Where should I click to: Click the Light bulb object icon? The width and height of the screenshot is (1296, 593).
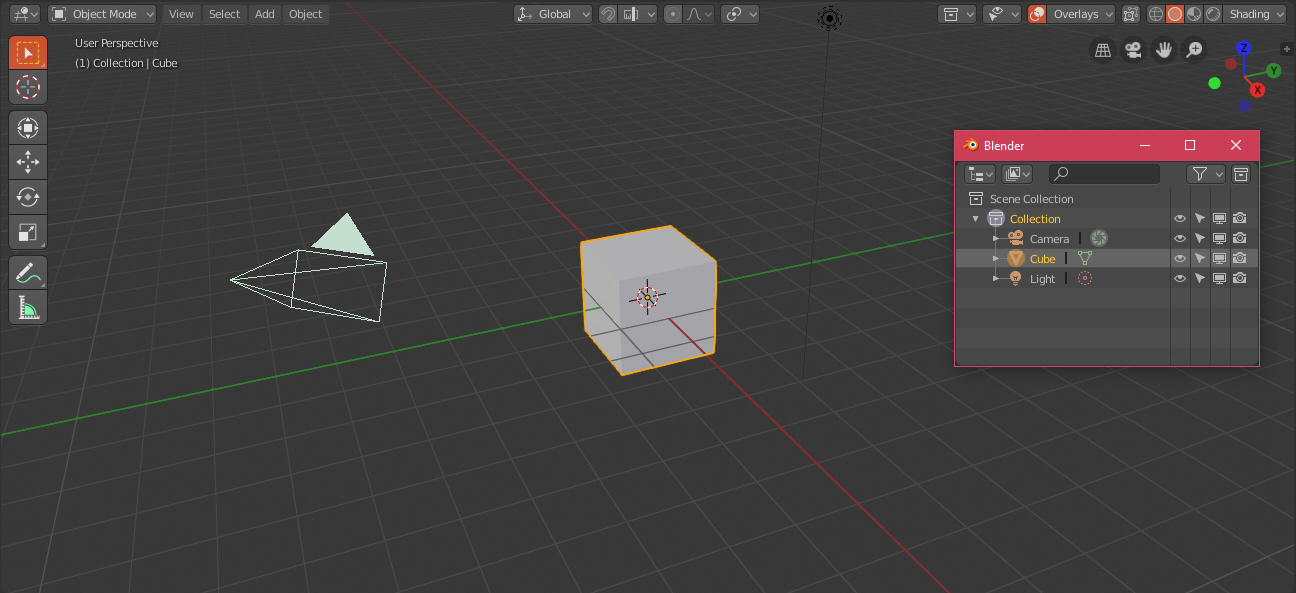(1016, 278)
